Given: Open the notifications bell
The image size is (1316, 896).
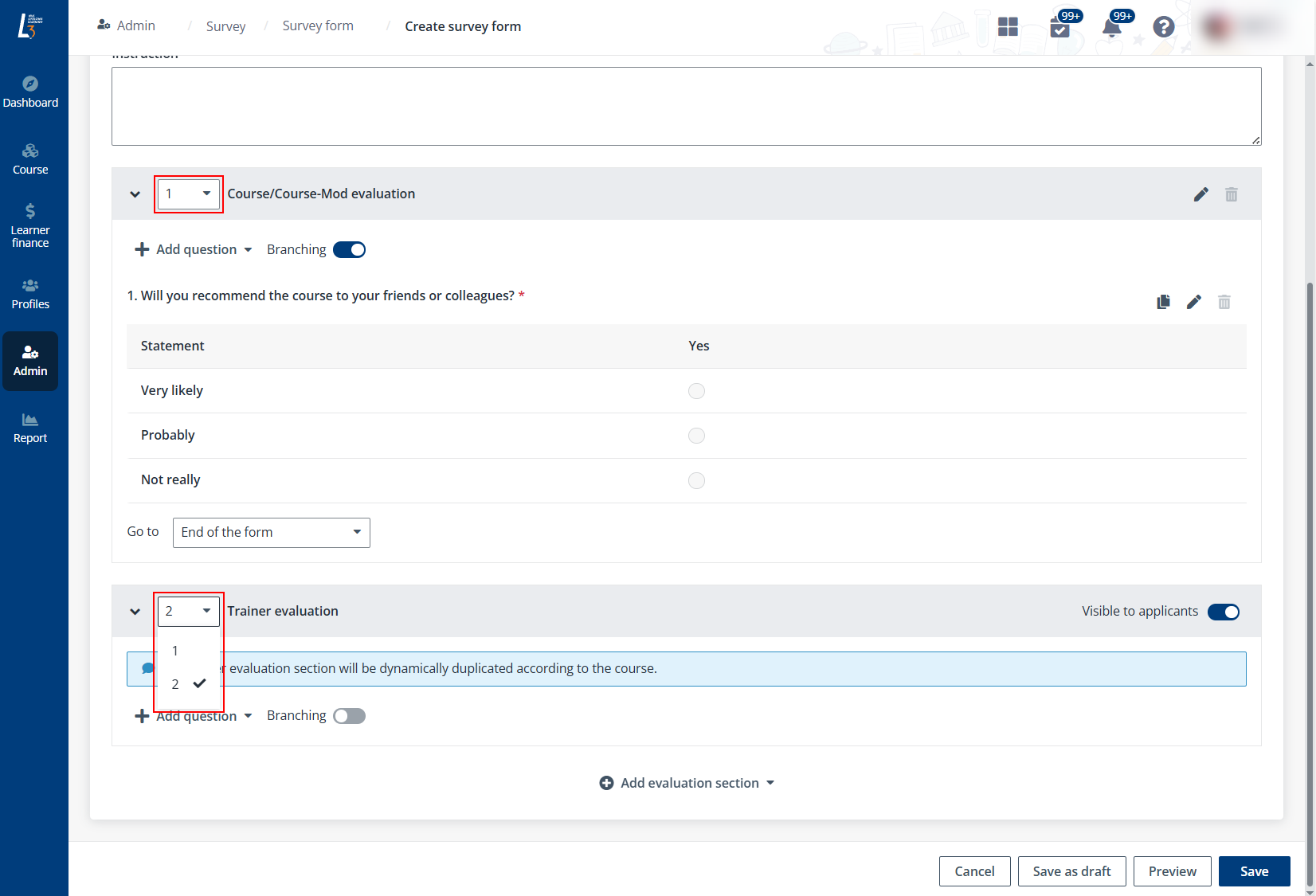Looking at the screenshot, I should click(x=1112, y=26).
